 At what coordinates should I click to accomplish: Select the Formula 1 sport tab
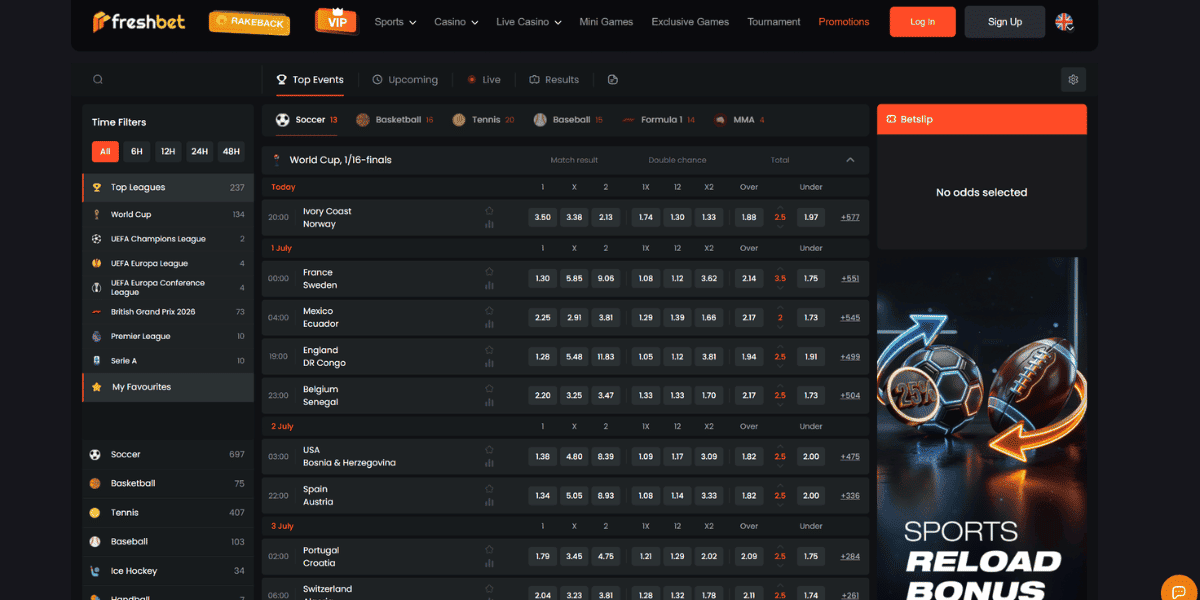click(658, 120)
